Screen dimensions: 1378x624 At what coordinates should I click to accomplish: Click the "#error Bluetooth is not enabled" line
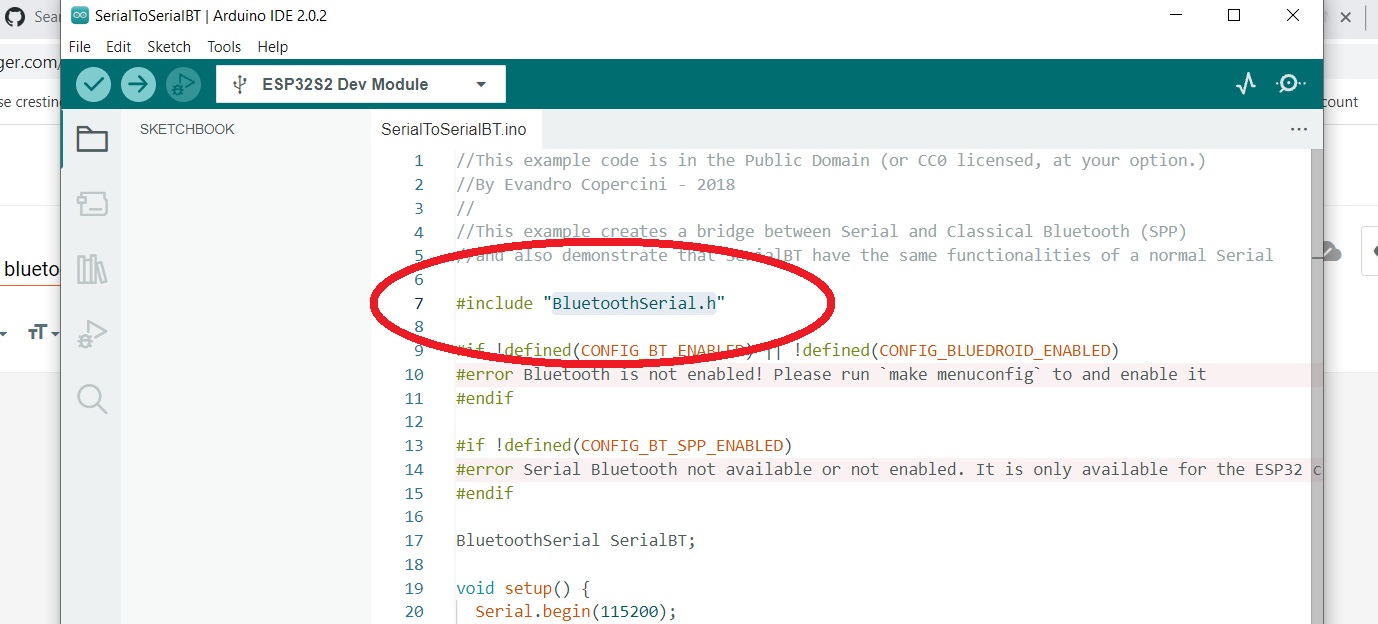tap(831, 374)
